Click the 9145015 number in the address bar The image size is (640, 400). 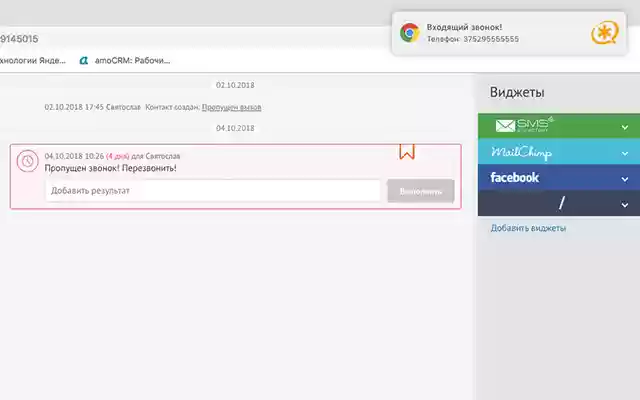tap(19, 39)
